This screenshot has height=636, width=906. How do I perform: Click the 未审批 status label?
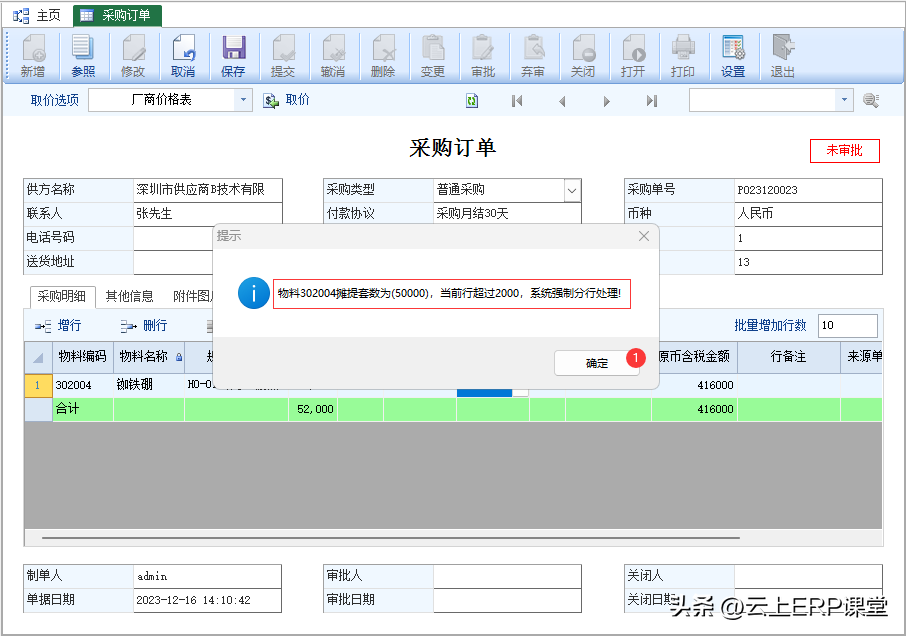tap(844, 151)
